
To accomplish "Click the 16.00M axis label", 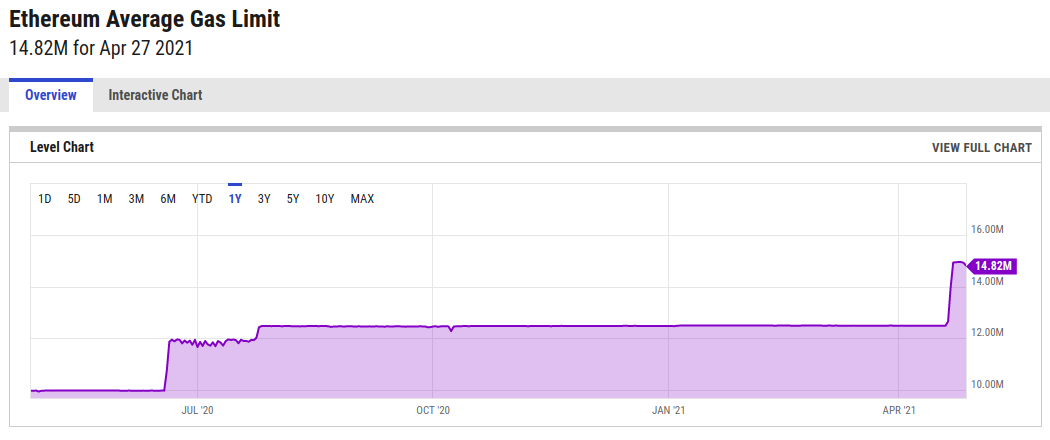I will coord(988,230).
